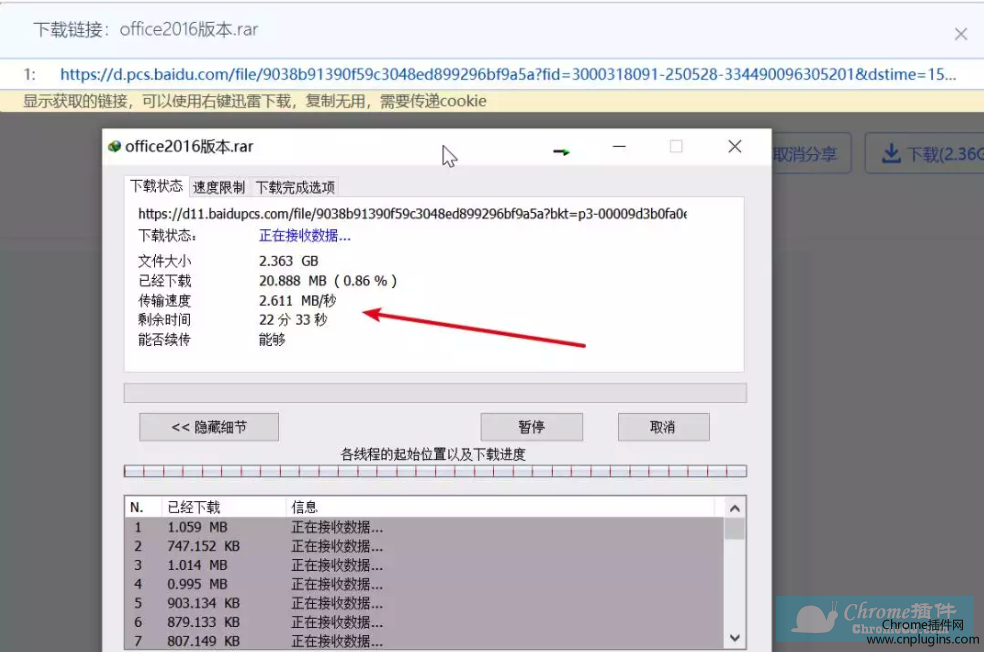Click the 取消分享 button in background page
The image size is (984, 652).
click(811, 154)
